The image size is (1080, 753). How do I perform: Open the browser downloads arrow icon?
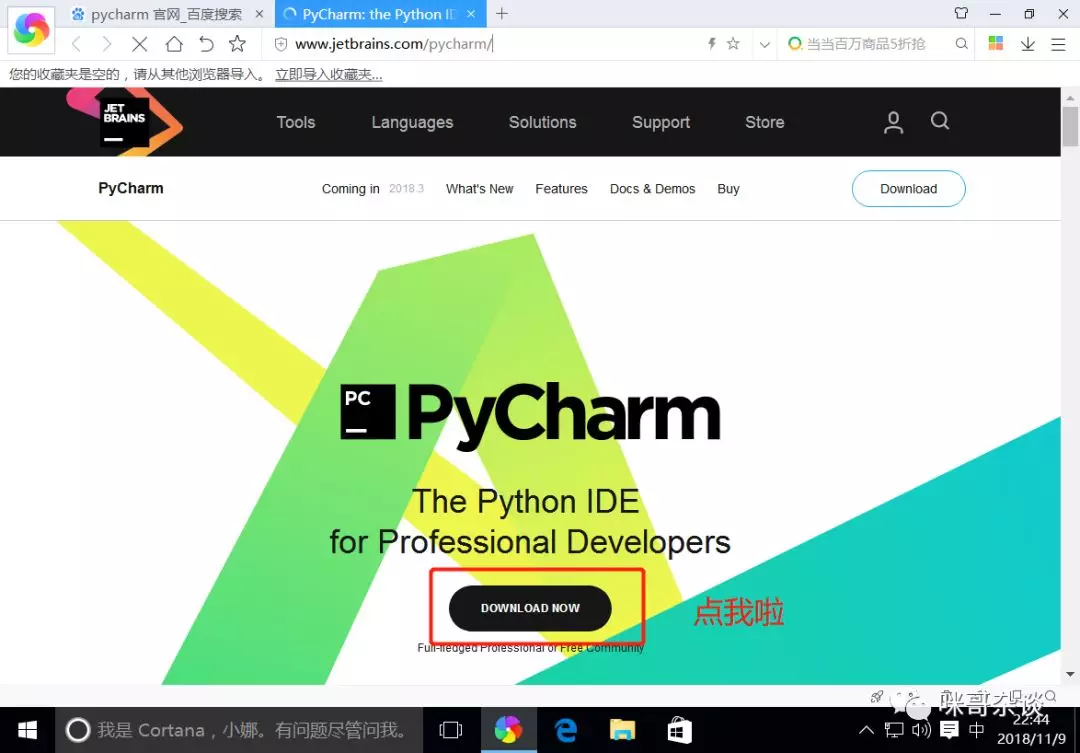click(x=1028, y=44)
